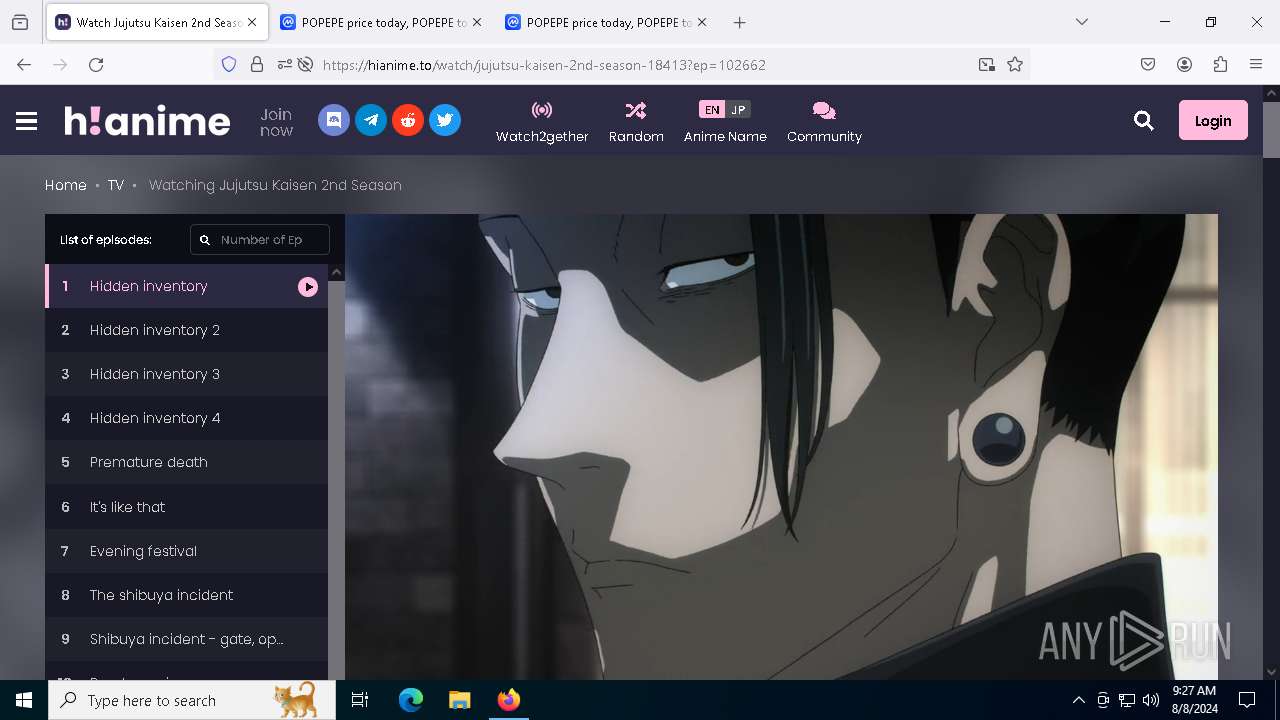Image resolution: width=1280 pixels, height=720 pixels.
Task: Open Watch2gether
Action: [x=542, y=122]
